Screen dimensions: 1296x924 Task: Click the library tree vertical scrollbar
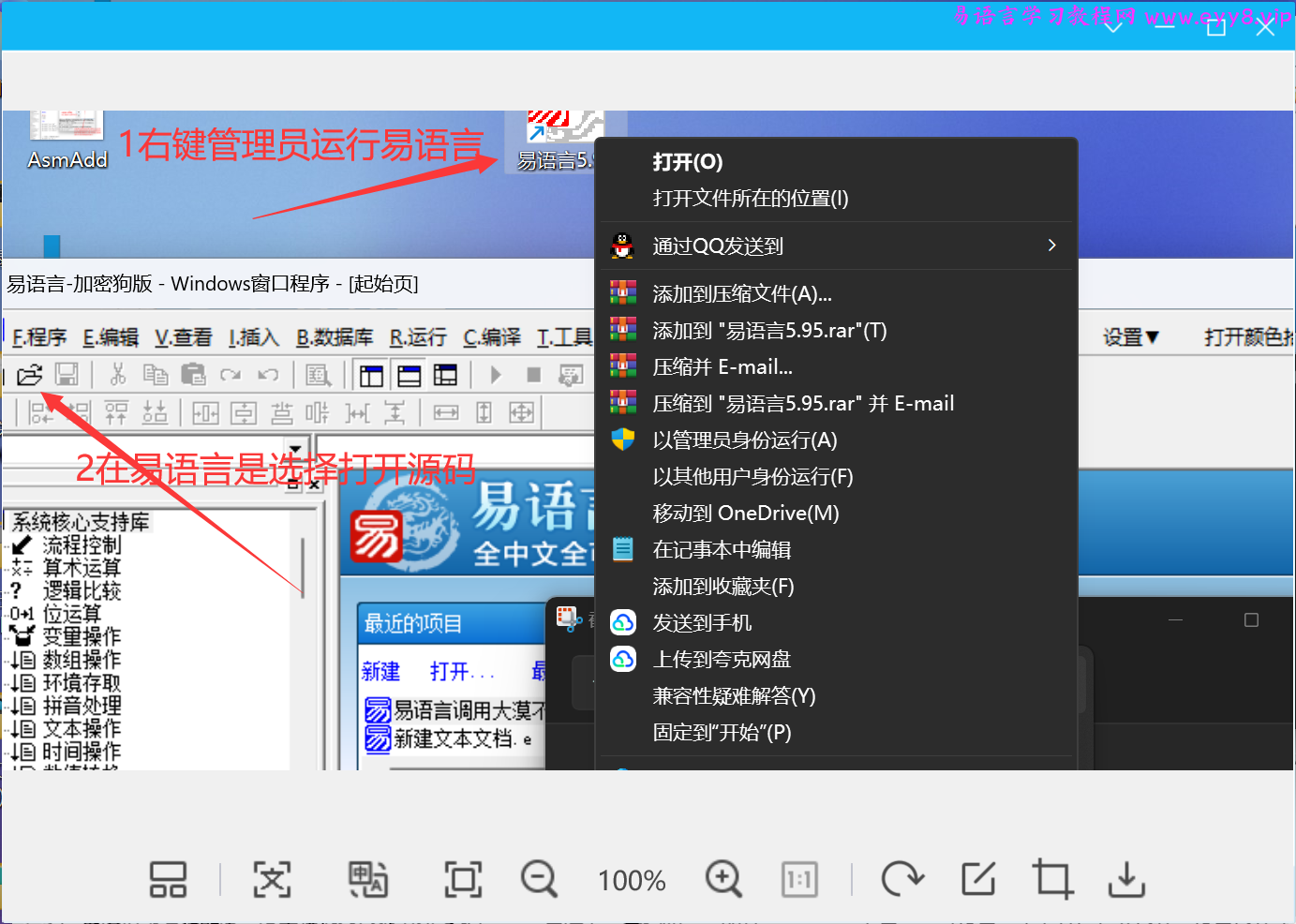[303, 567]
